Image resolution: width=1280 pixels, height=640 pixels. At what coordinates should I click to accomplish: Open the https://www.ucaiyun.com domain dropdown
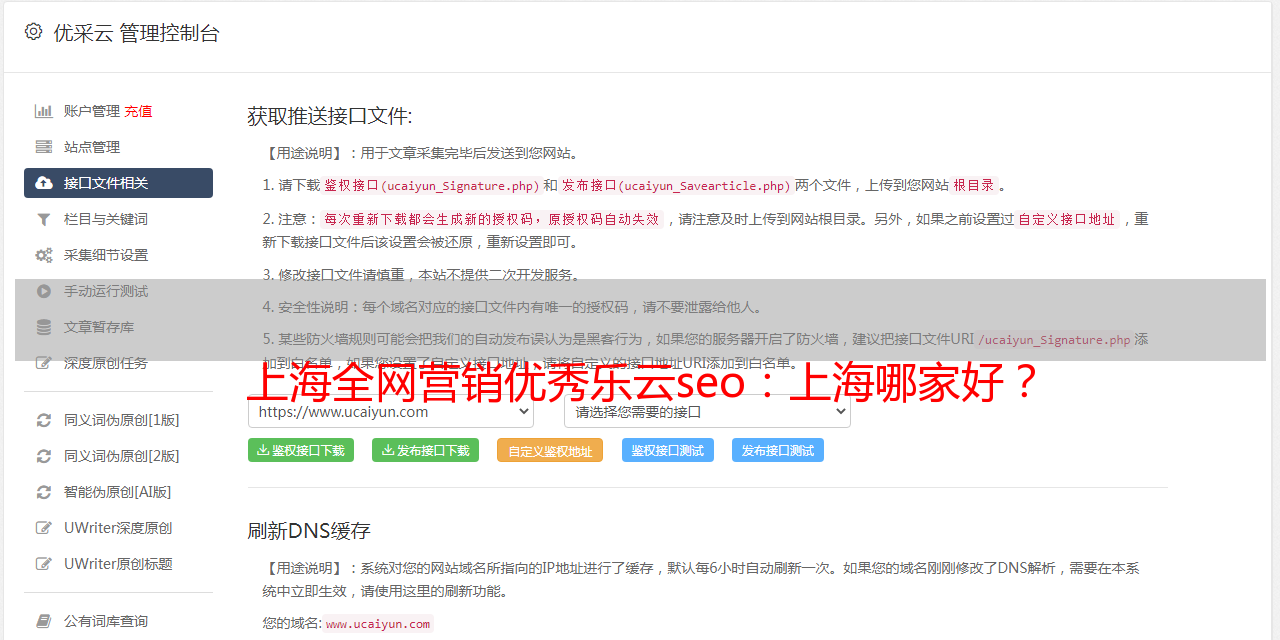click(390, 411)
